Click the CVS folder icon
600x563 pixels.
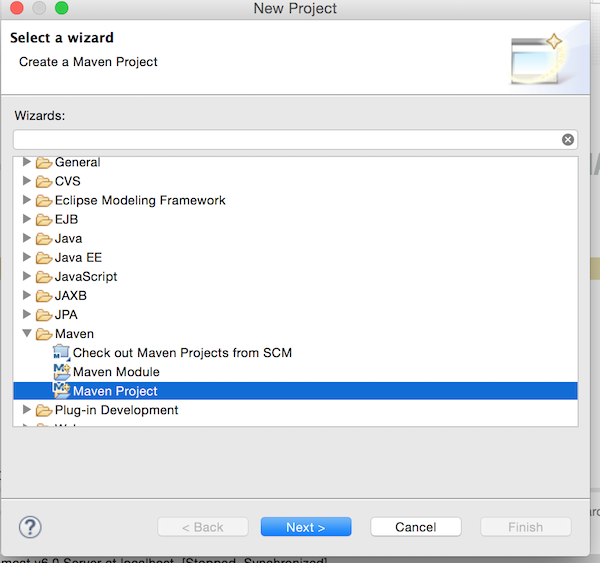tap(44, 181)
